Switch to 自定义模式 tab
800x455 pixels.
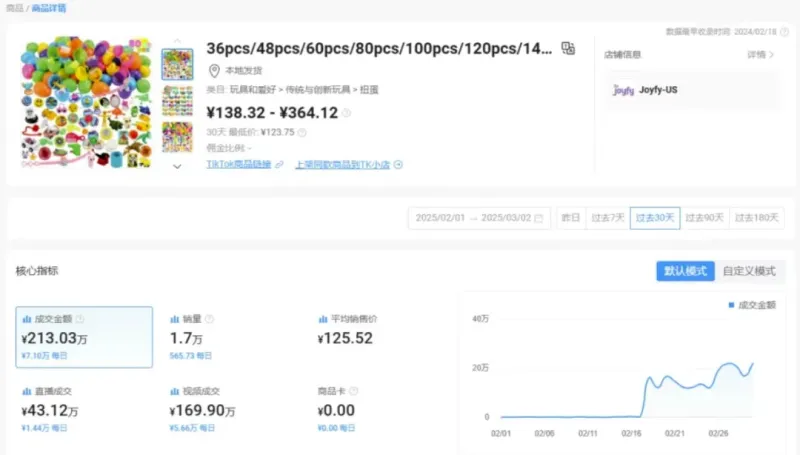click(x=749, y=271)
